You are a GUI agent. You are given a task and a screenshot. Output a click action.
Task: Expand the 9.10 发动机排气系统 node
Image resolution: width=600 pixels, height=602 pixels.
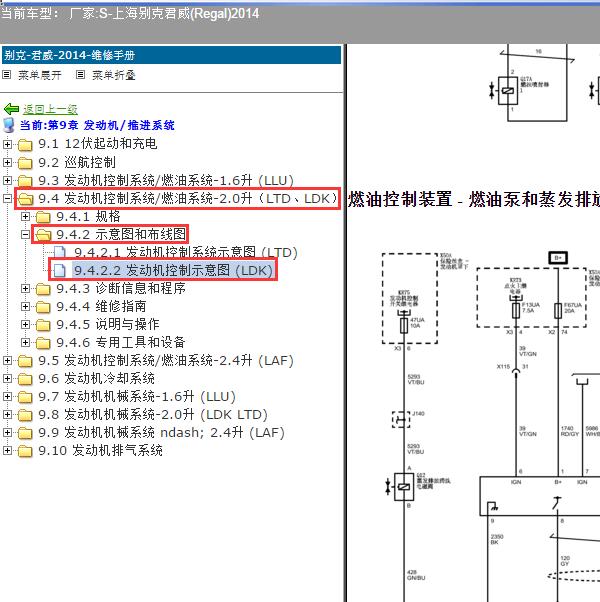tap(7, 451)
